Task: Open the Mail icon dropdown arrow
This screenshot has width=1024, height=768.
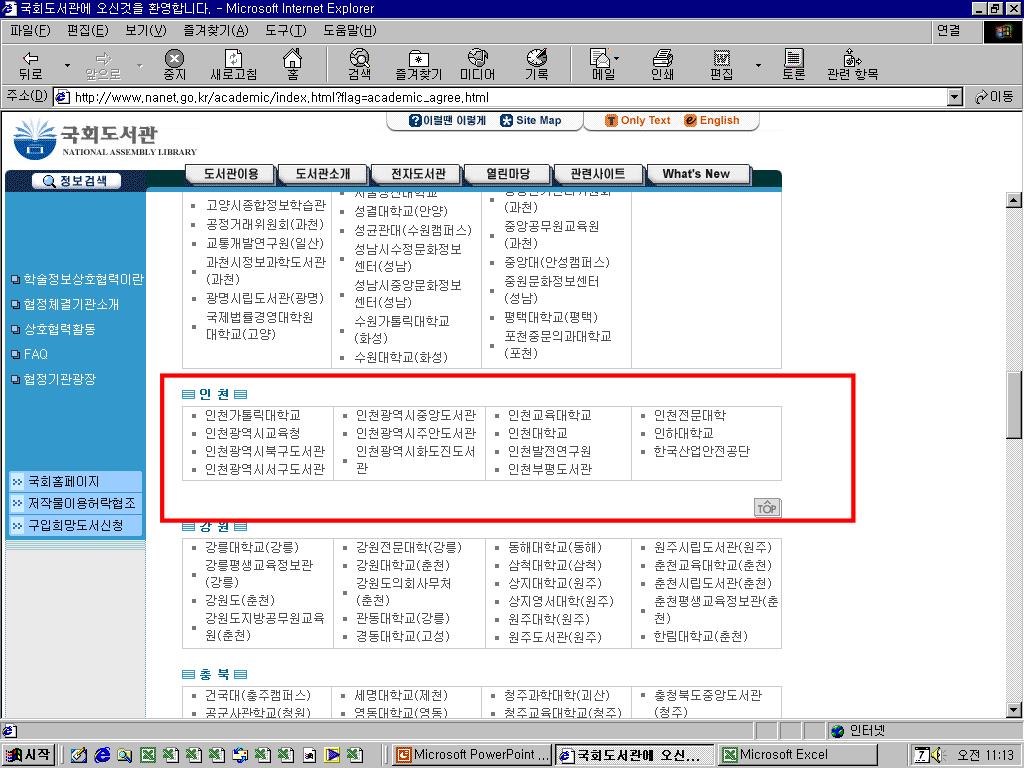Action: [x=616, y=58]
